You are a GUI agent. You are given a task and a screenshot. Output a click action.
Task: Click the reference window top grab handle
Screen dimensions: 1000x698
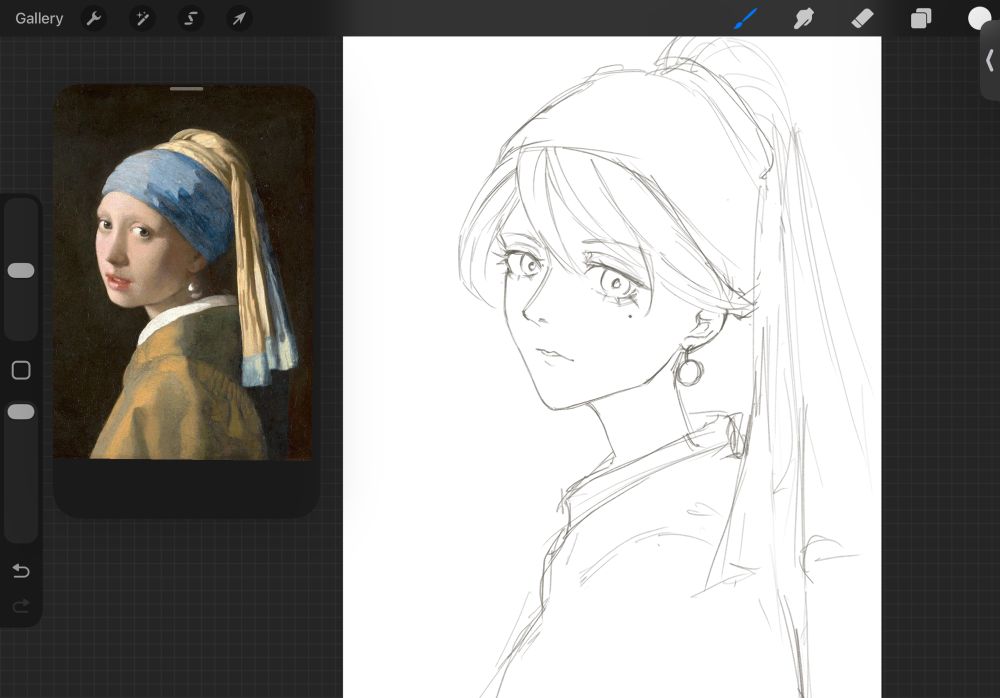coord(187,89)
